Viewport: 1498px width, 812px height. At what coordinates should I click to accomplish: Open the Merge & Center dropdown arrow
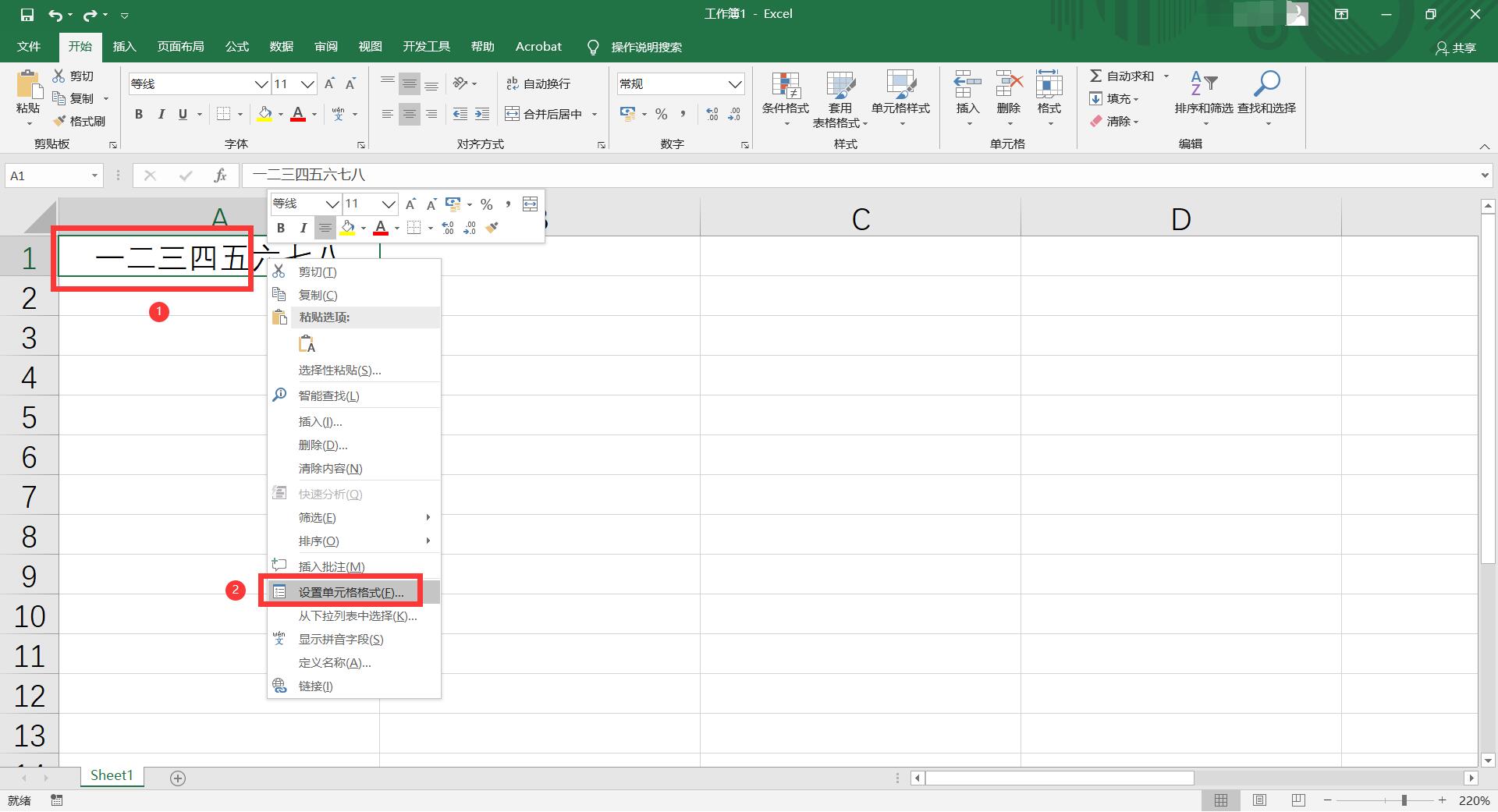595,114
